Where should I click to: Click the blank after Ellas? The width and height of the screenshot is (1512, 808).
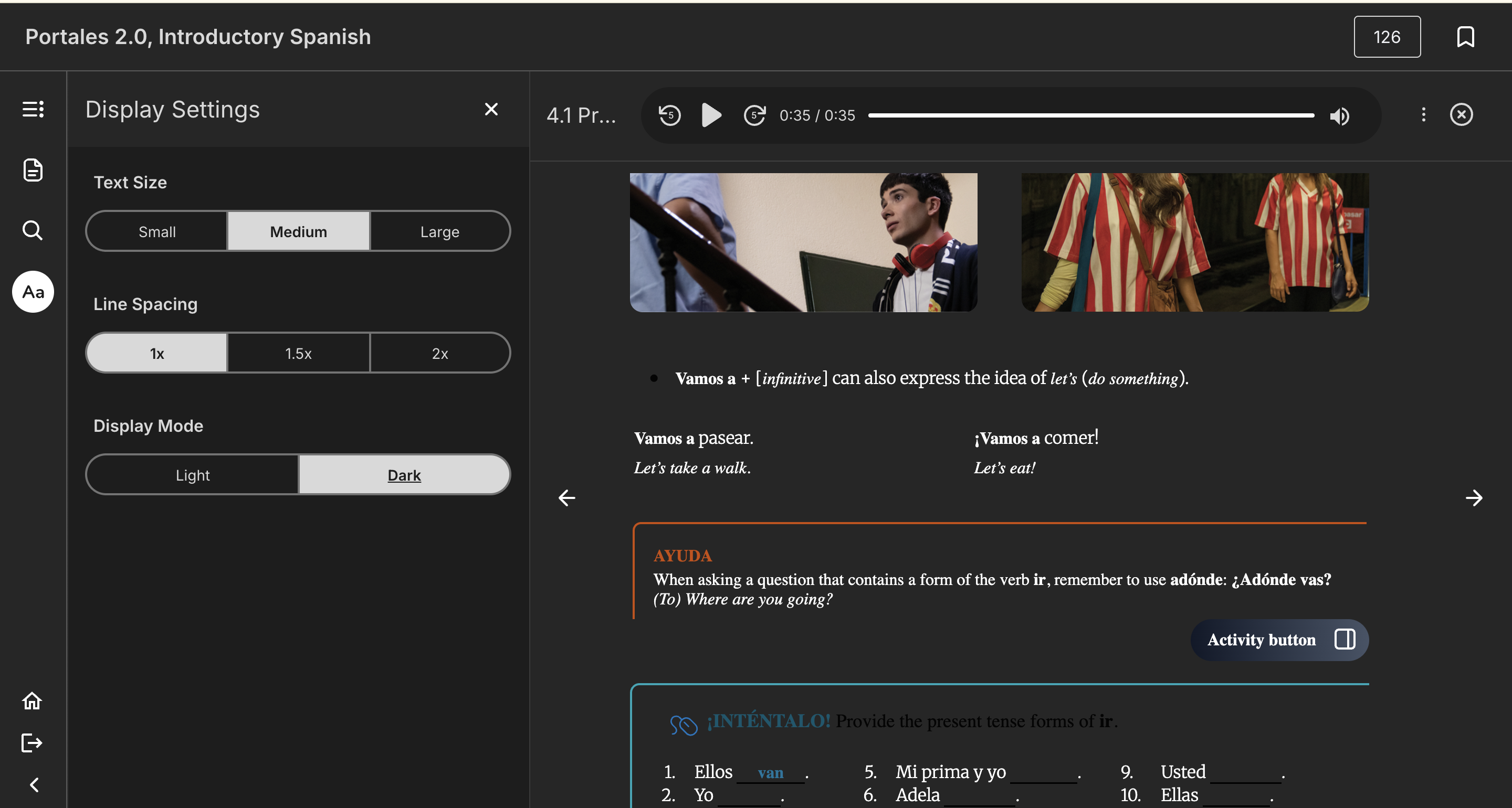(x=1235, y=796)
